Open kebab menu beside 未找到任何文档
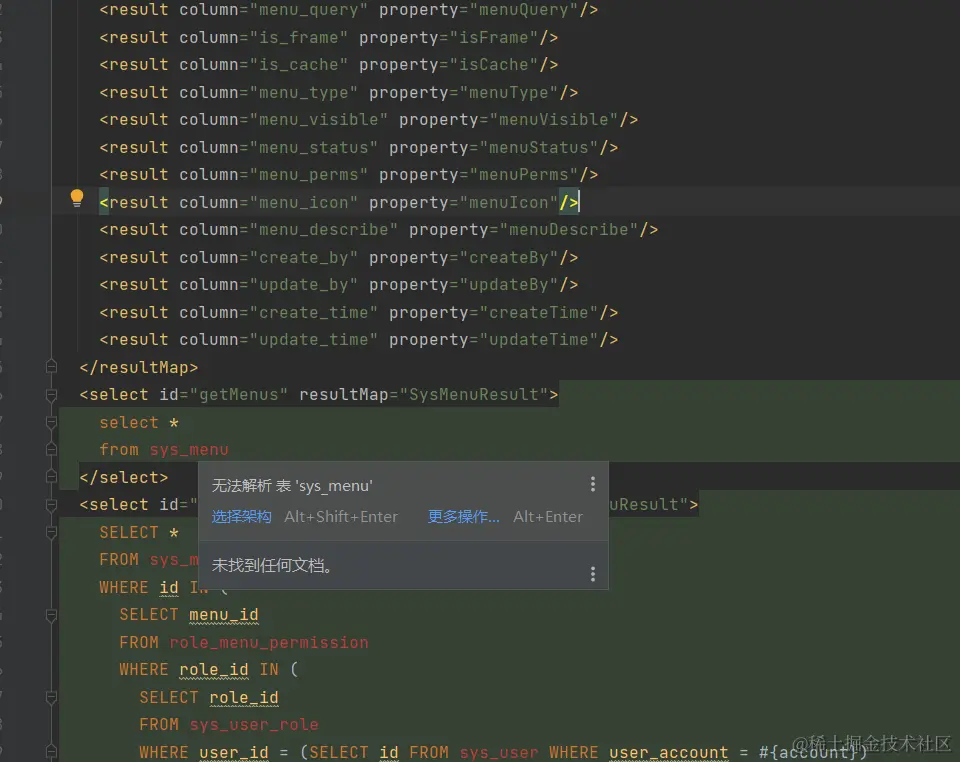The height and width of the screenshot is (762, 960). [x=593, y=573]
